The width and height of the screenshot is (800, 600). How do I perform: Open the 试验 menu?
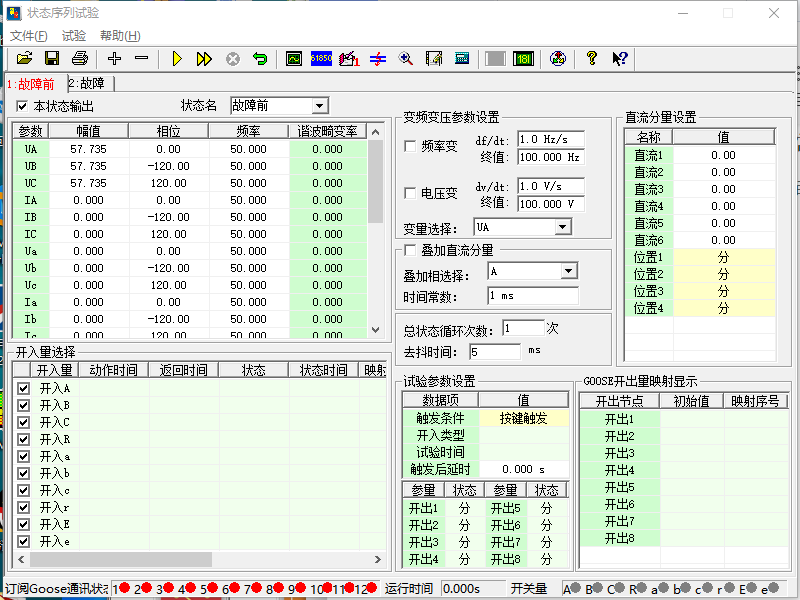(x=74, y=35)
